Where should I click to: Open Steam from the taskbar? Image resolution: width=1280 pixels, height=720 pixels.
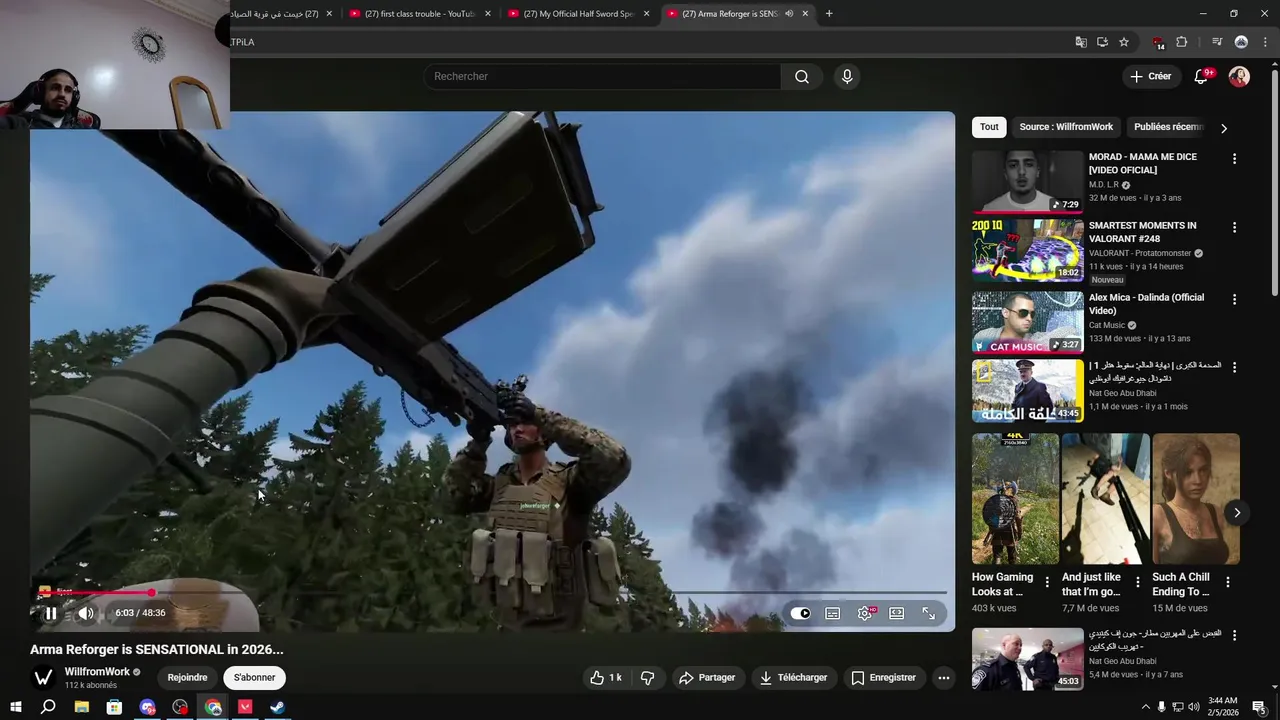[277, 707]
